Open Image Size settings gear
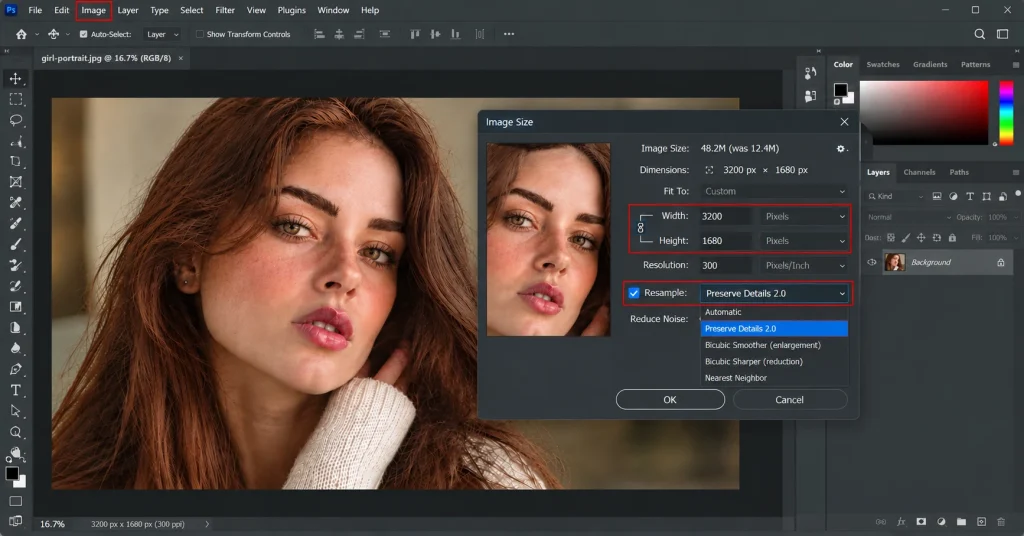Viewport: 1024px width, 536px height. coord(841,149)
